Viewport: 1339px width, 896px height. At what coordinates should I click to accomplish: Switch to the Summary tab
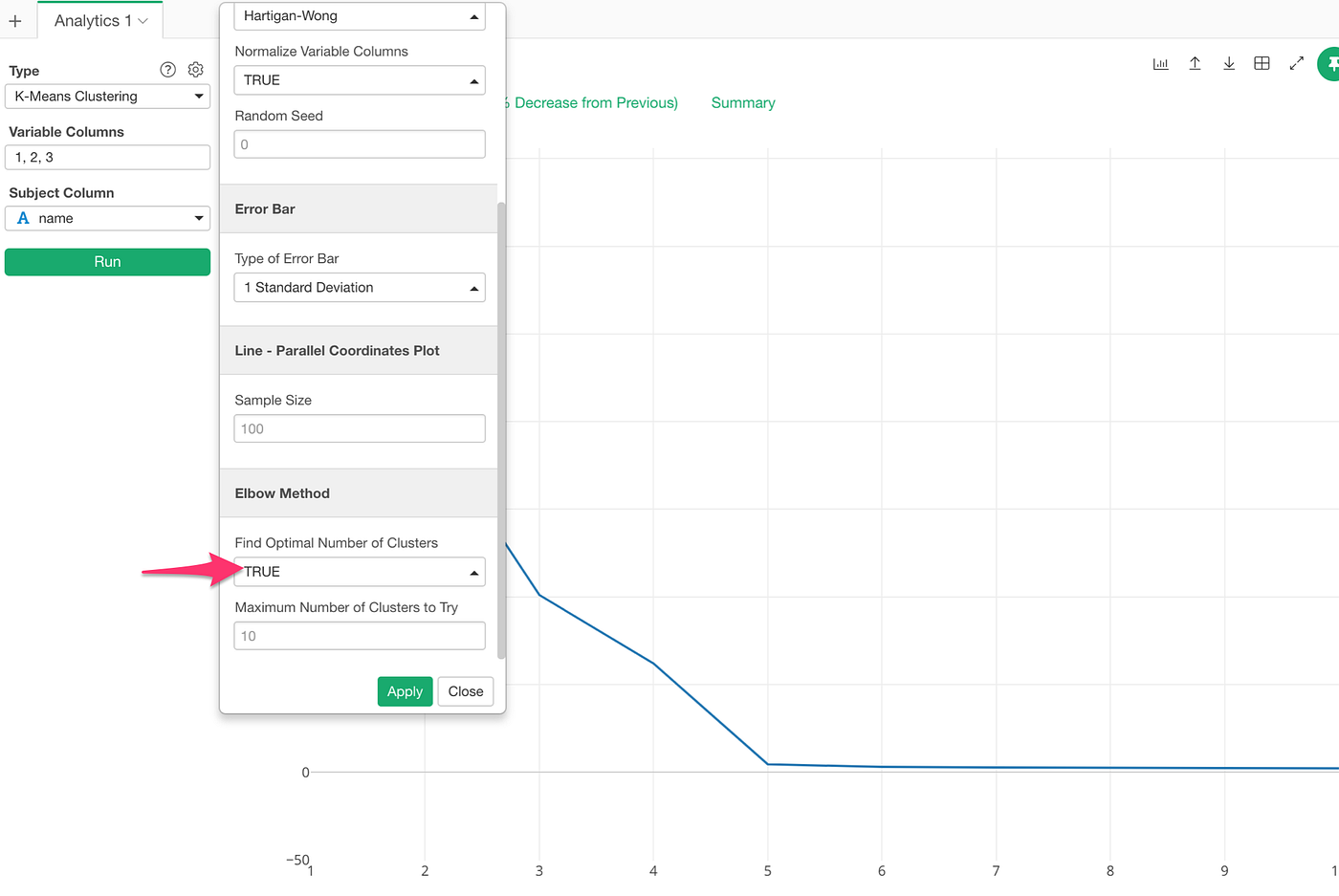(742, 102)
